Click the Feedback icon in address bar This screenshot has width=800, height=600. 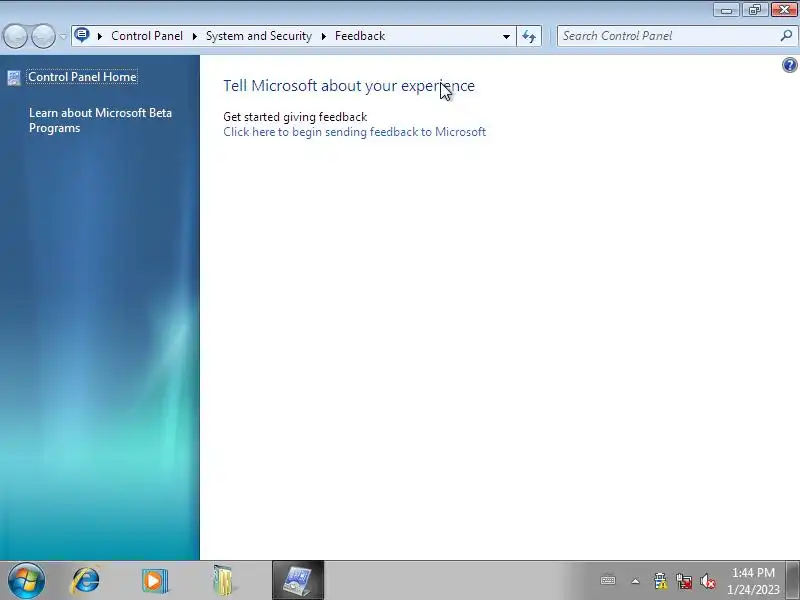tap(82, 35)
